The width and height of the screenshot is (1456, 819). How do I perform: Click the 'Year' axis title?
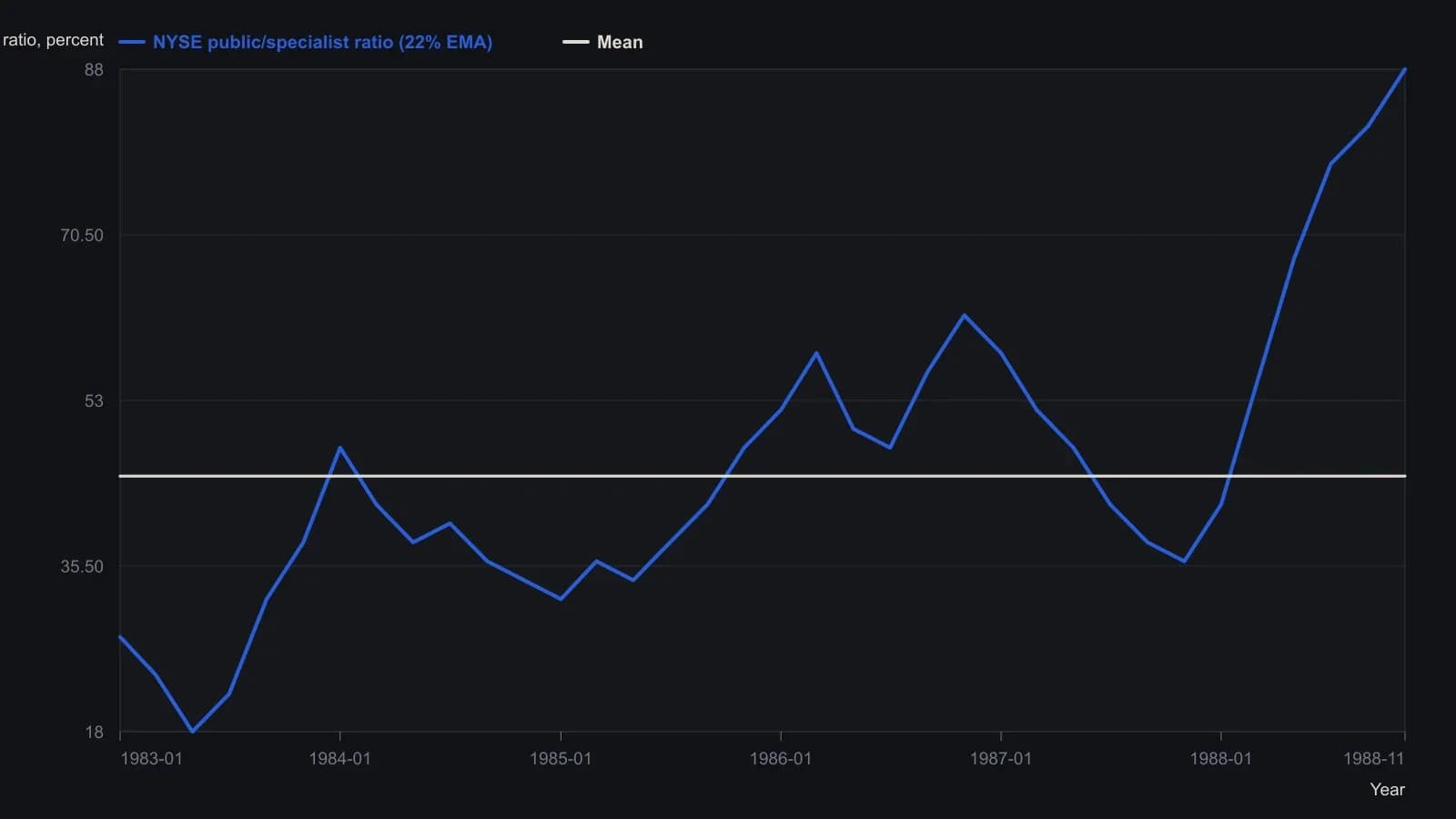(x=1387, y=789)
